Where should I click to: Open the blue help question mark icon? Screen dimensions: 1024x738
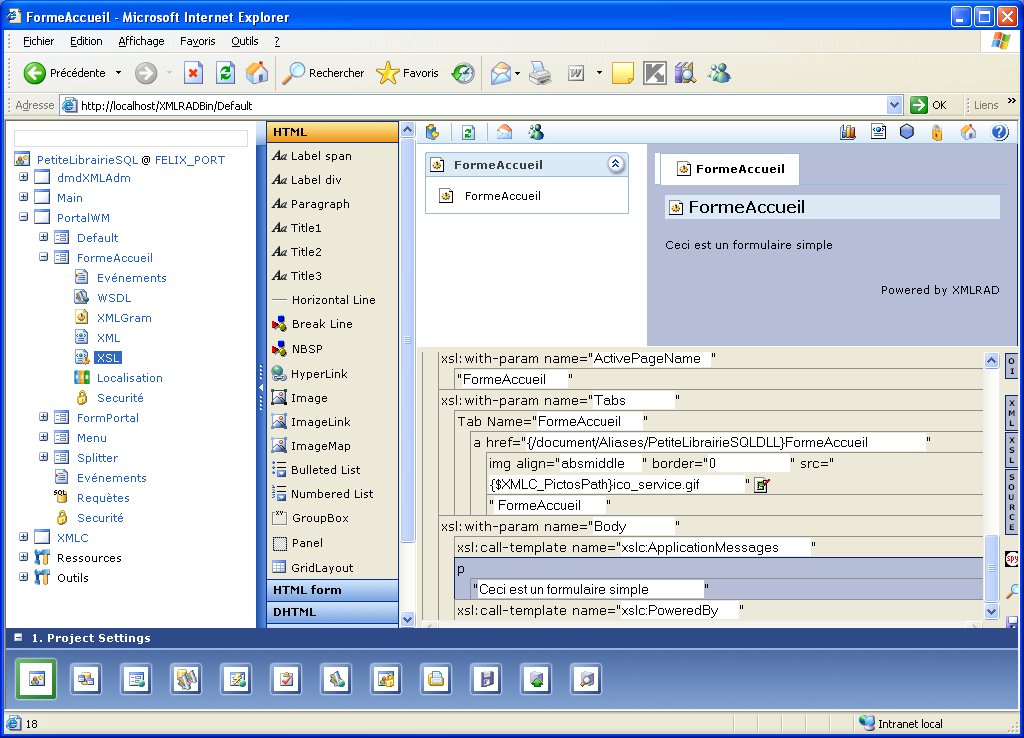pyautogui.click(x=999, y=132)
